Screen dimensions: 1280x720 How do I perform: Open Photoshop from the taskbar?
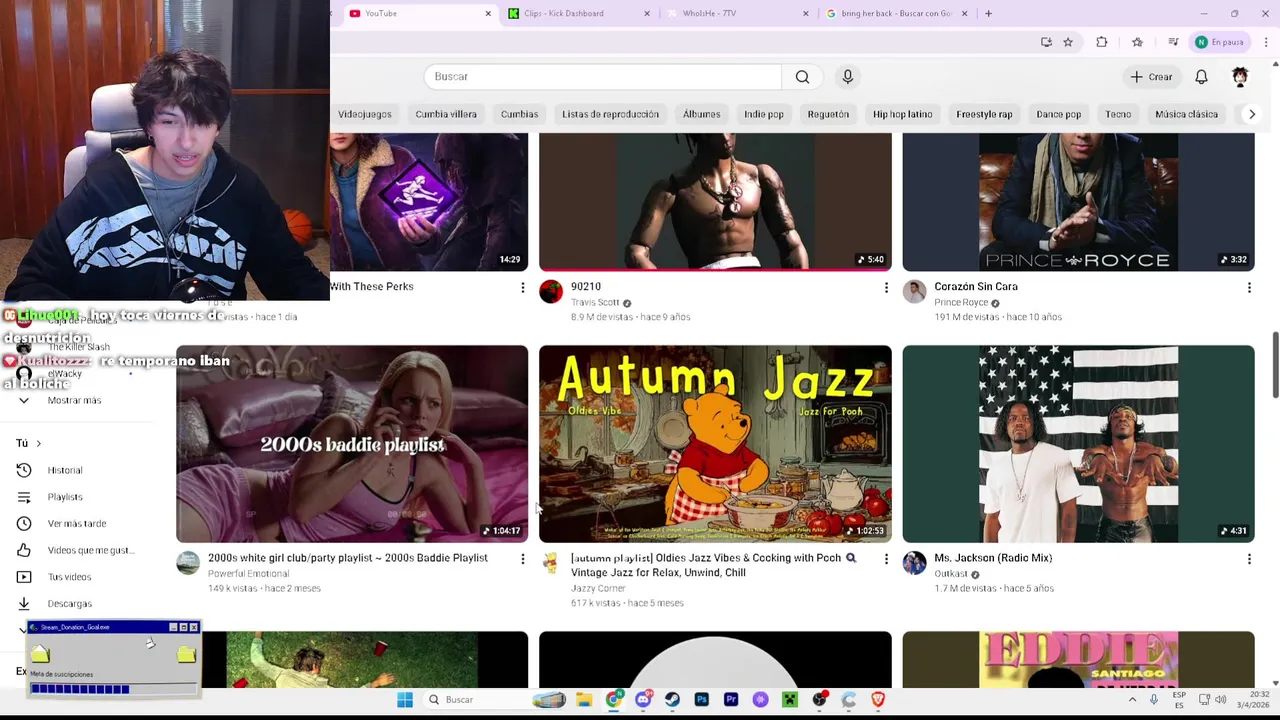click(701, 700)
